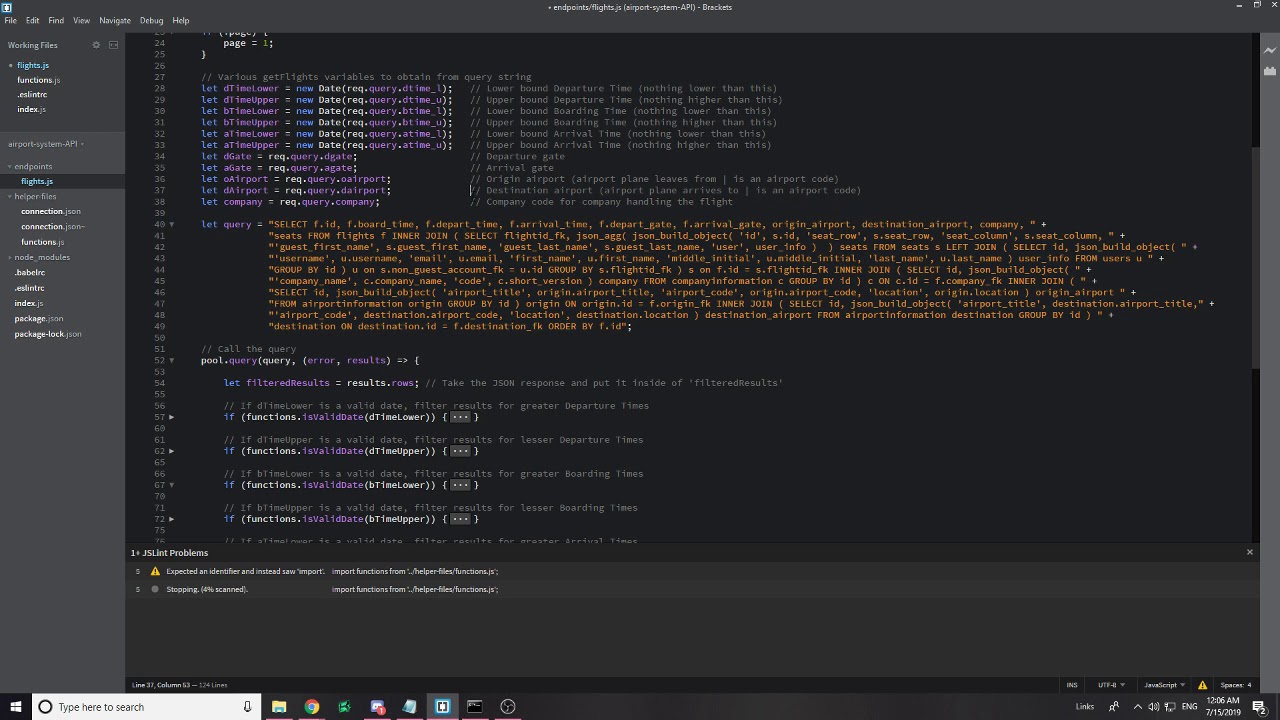
Task: Close the JSLint Problems panel
Action: [x=1249, y=552]
